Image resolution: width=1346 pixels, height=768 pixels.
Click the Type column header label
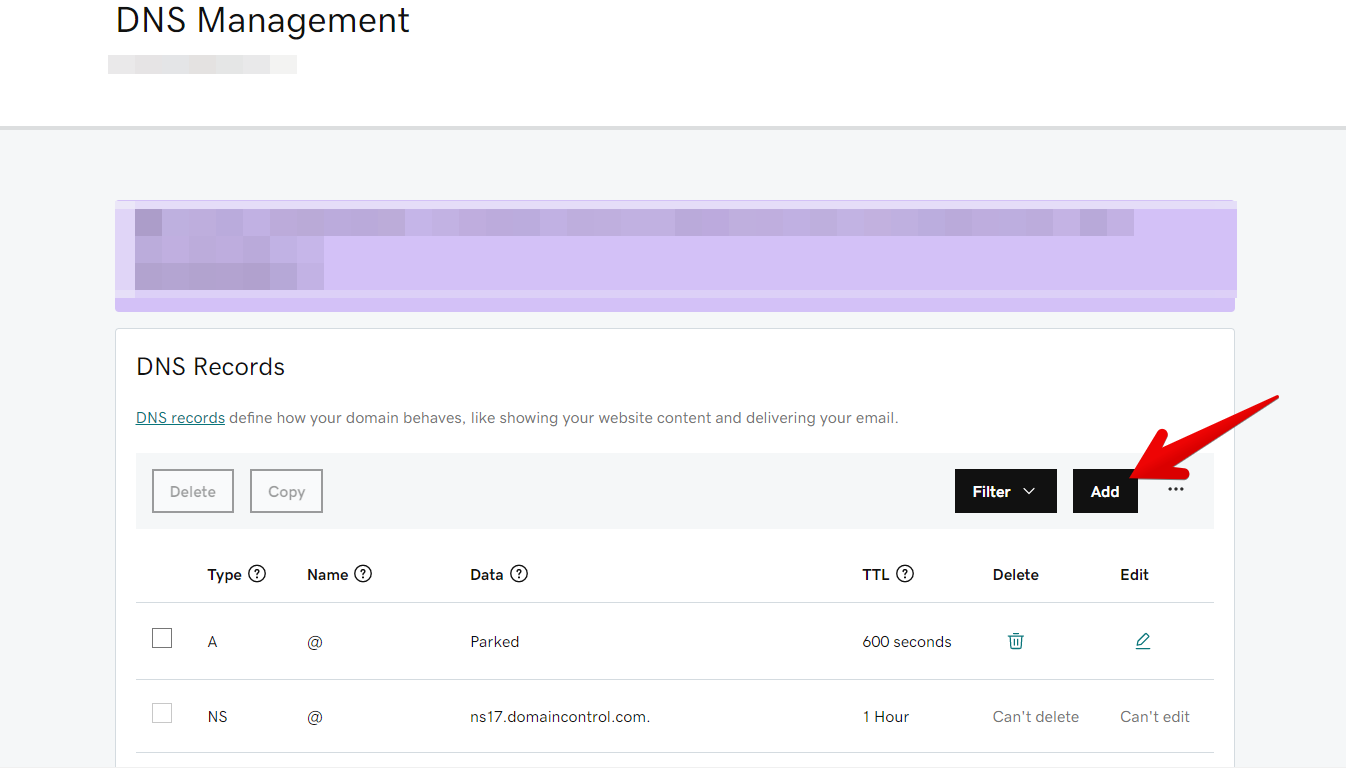(224, 575)
